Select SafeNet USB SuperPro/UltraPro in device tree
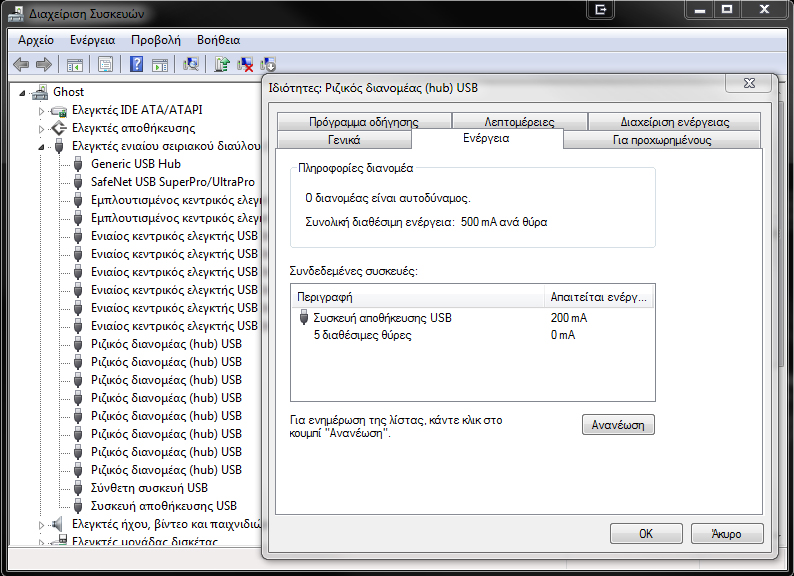794x576 pixels. 172,182
